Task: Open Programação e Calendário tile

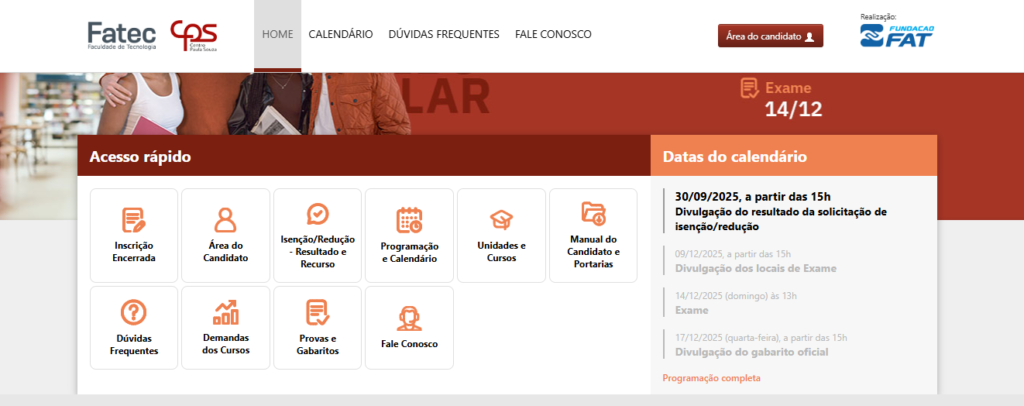Action: pyautogui.click(x=409, y=220)
